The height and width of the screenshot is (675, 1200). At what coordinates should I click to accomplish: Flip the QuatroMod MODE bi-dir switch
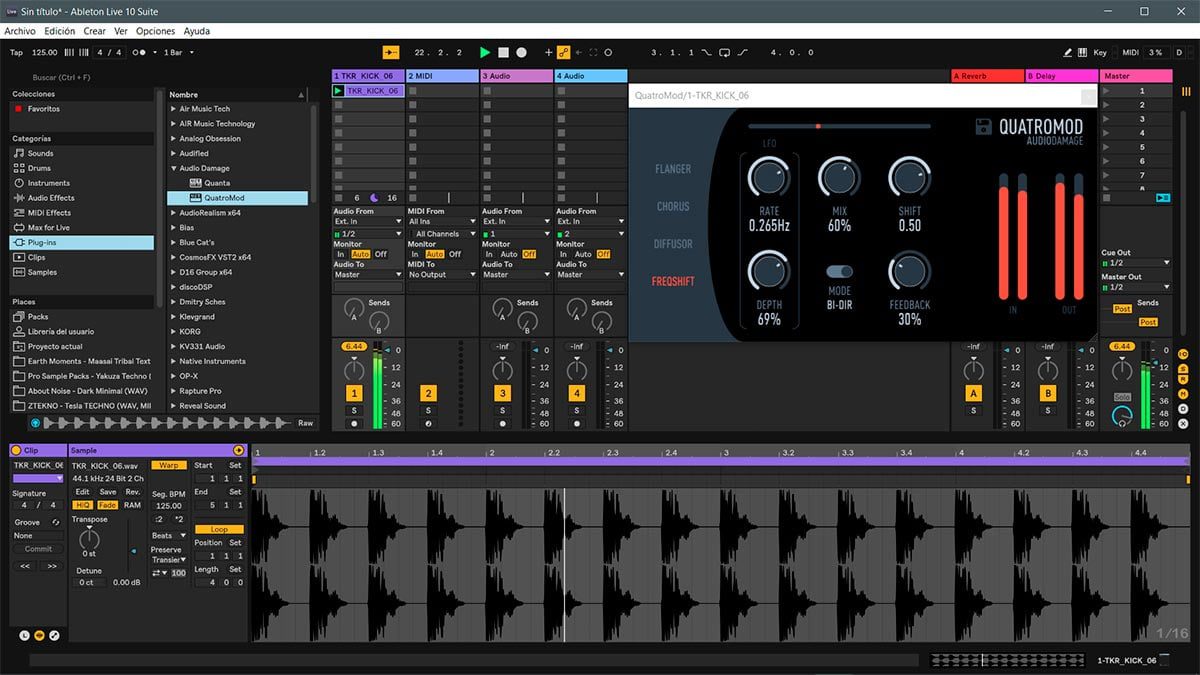(x=839, y=271)
